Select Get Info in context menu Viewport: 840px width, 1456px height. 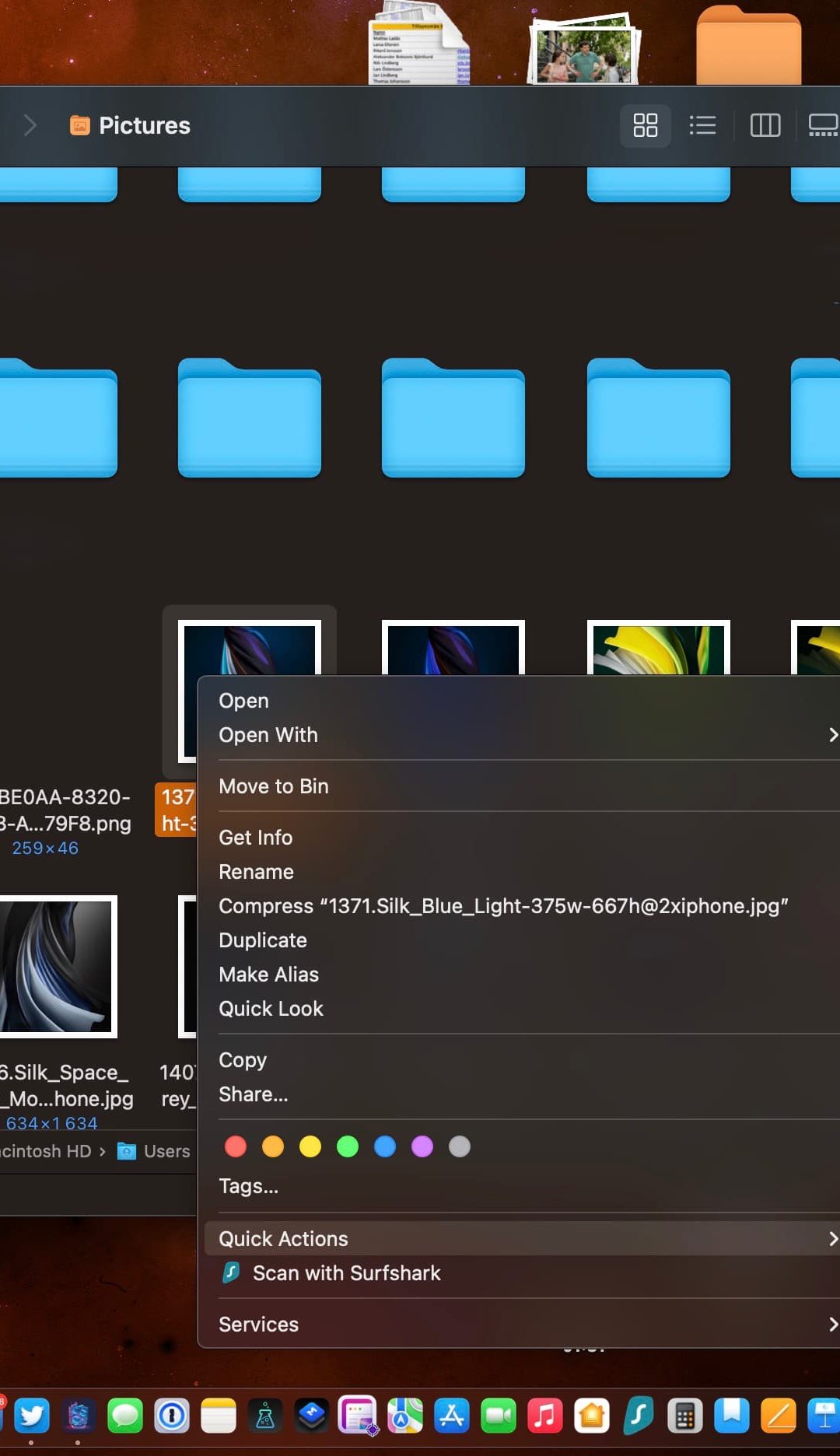coord(256,838)
